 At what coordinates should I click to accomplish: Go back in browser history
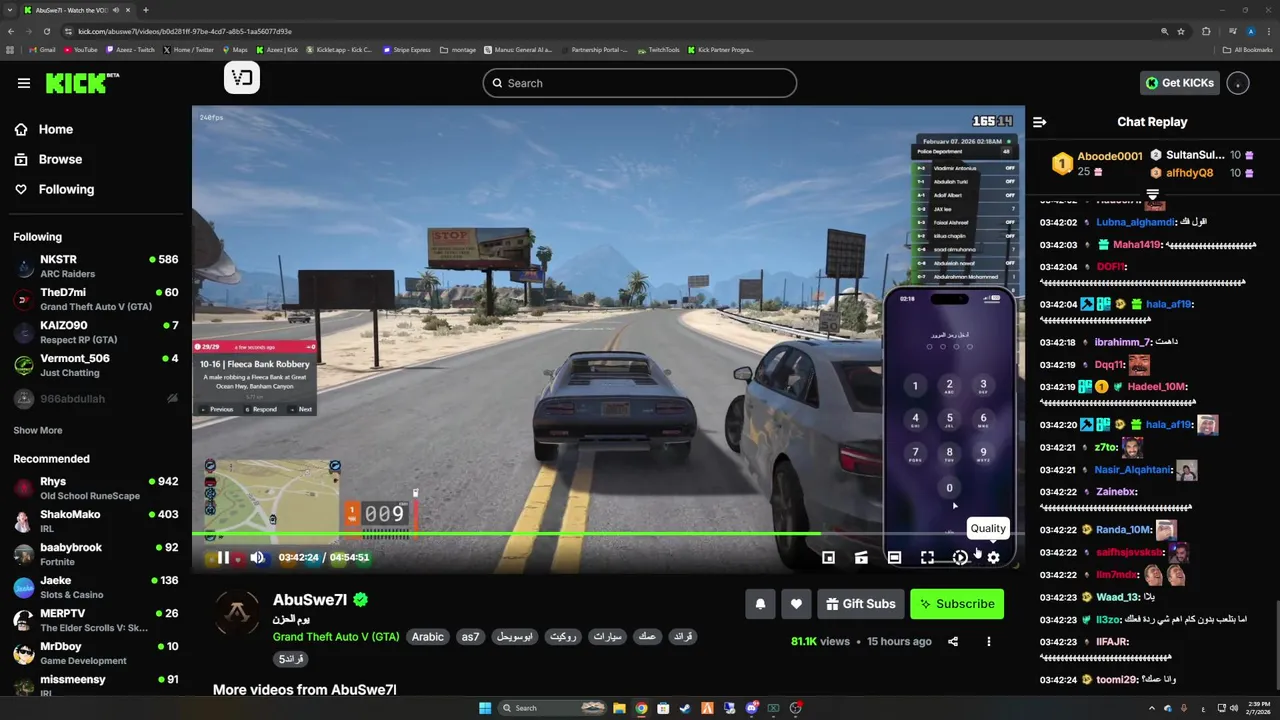coord(11,31)
